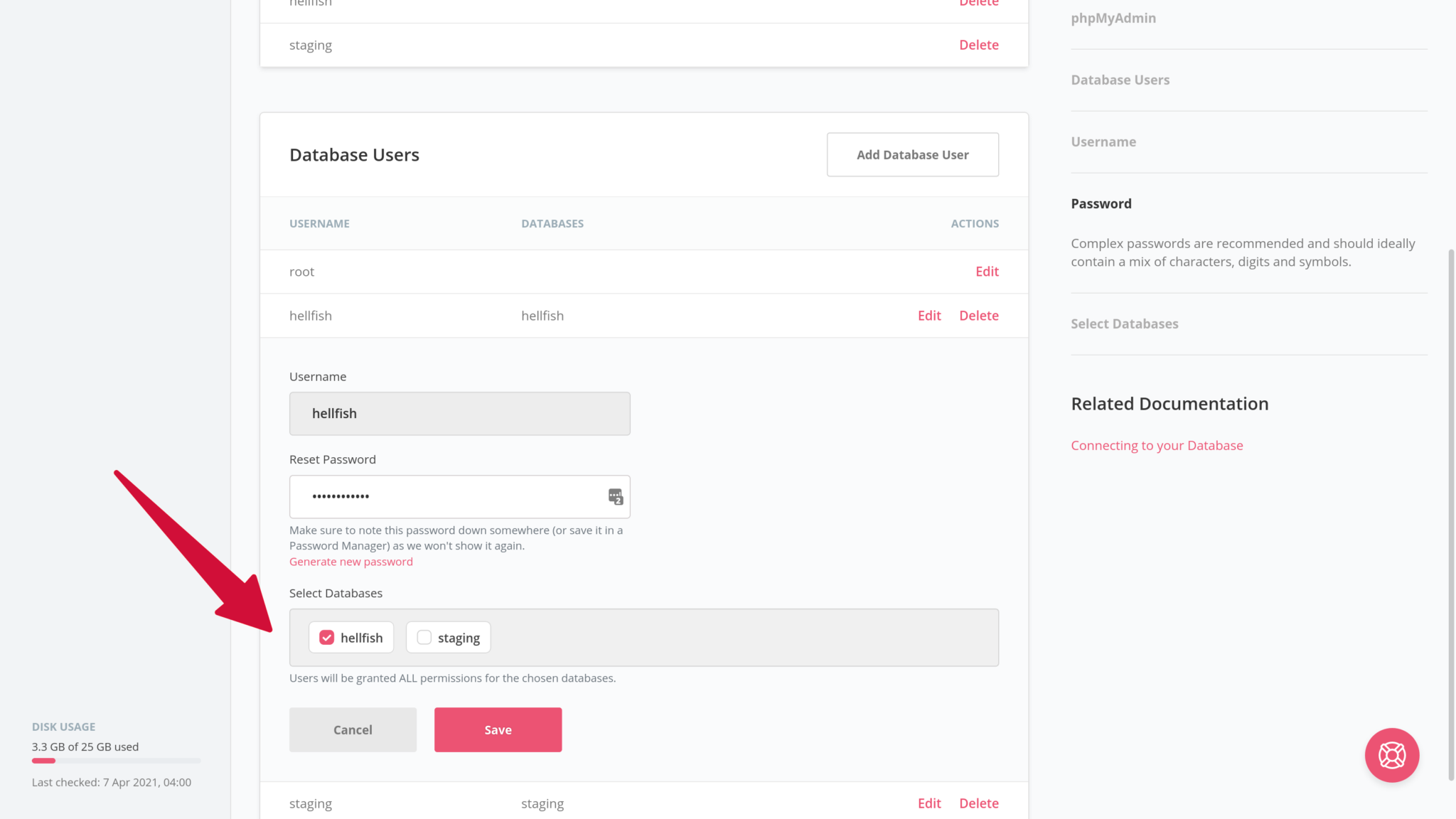Save the database user changes

(x=498, y=729)
